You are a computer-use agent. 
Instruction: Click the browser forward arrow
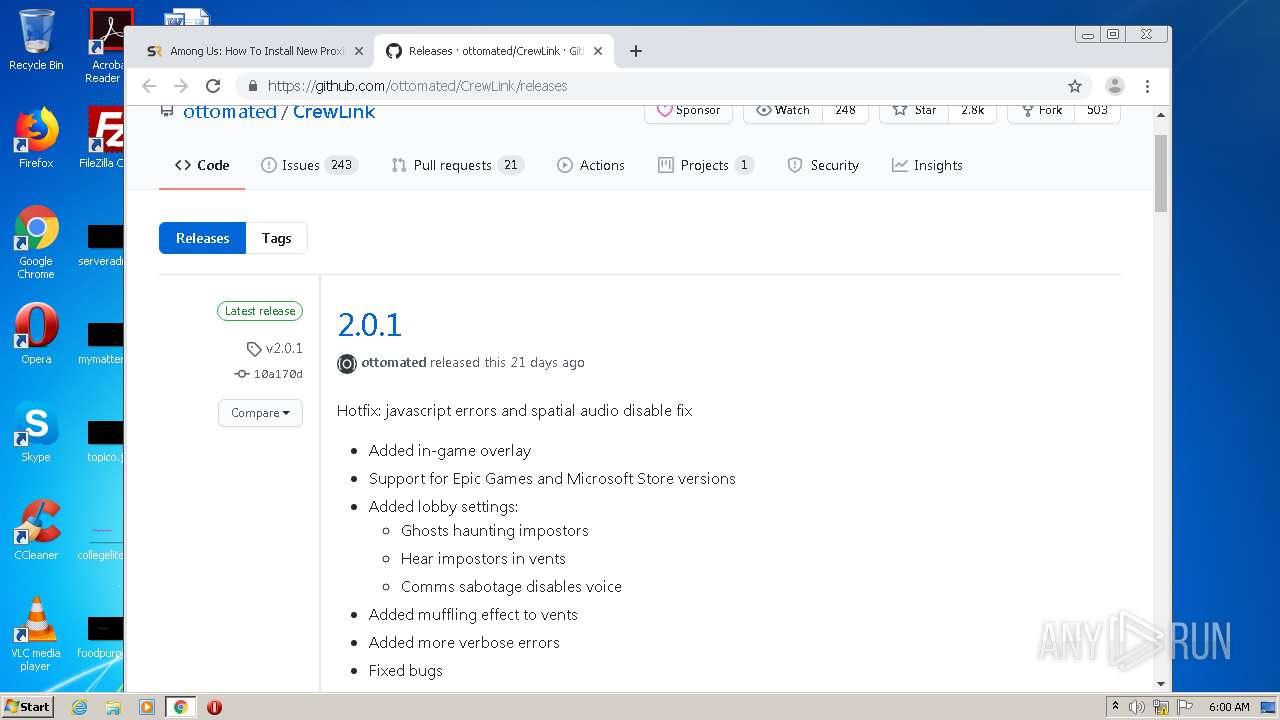tap(181, 86)
